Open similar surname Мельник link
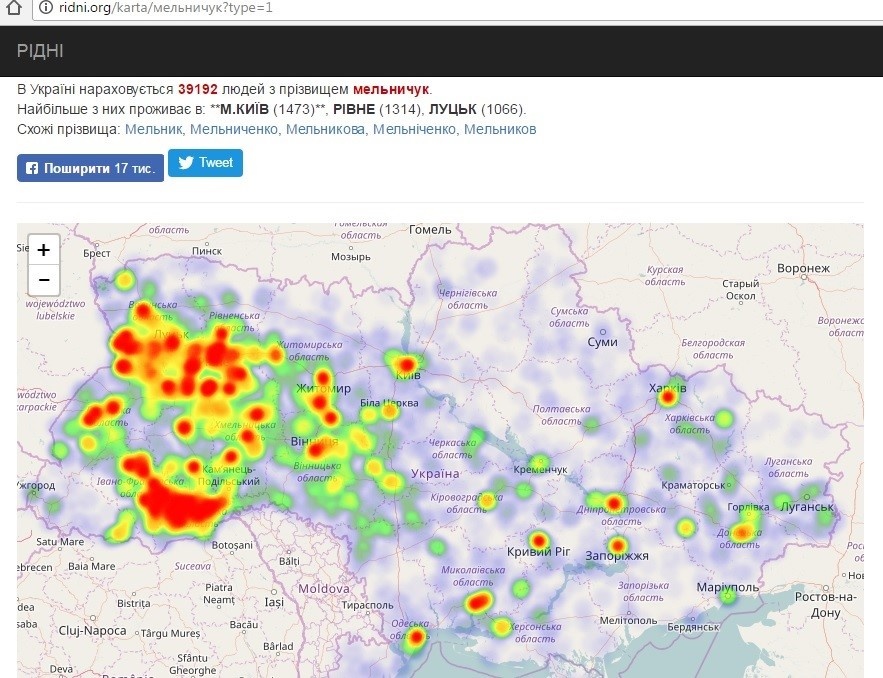The image size is (883, 678). tap(154, 129)
